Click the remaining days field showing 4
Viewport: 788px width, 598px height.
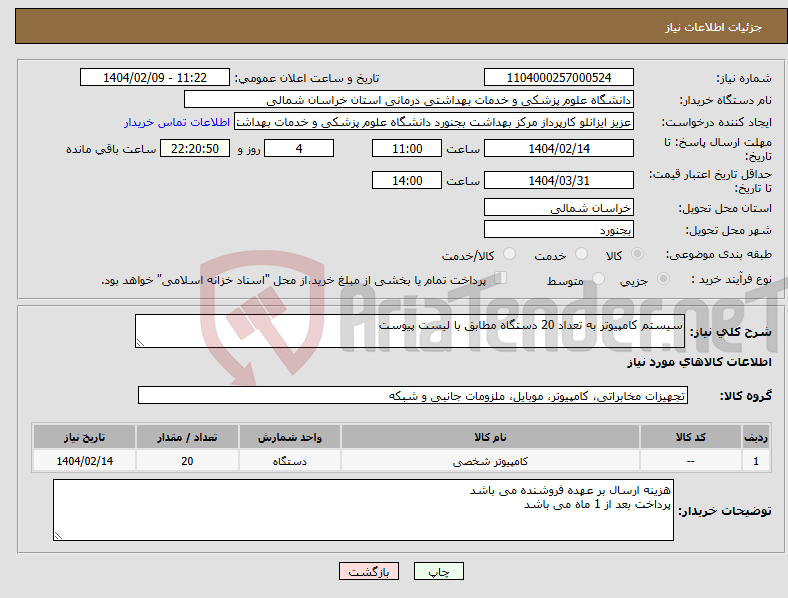point(299,148)
